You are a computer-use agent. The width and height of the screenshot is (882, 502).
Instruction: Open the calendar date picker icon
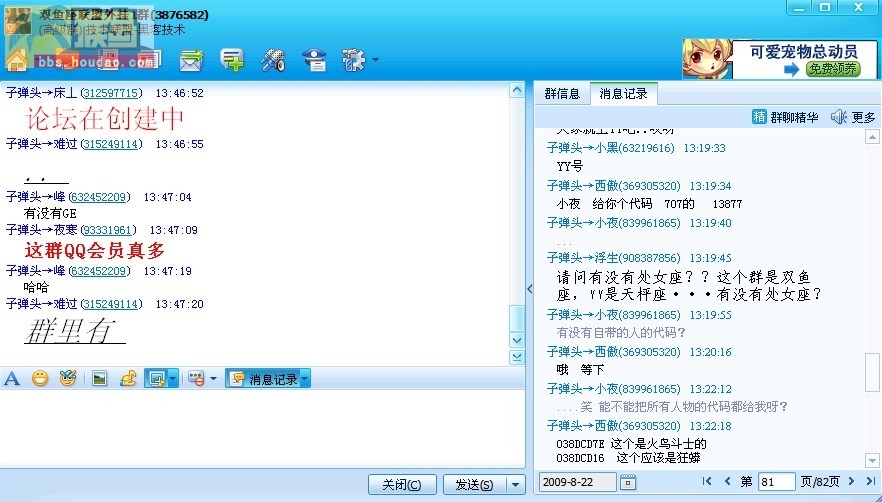pos(628,482)
